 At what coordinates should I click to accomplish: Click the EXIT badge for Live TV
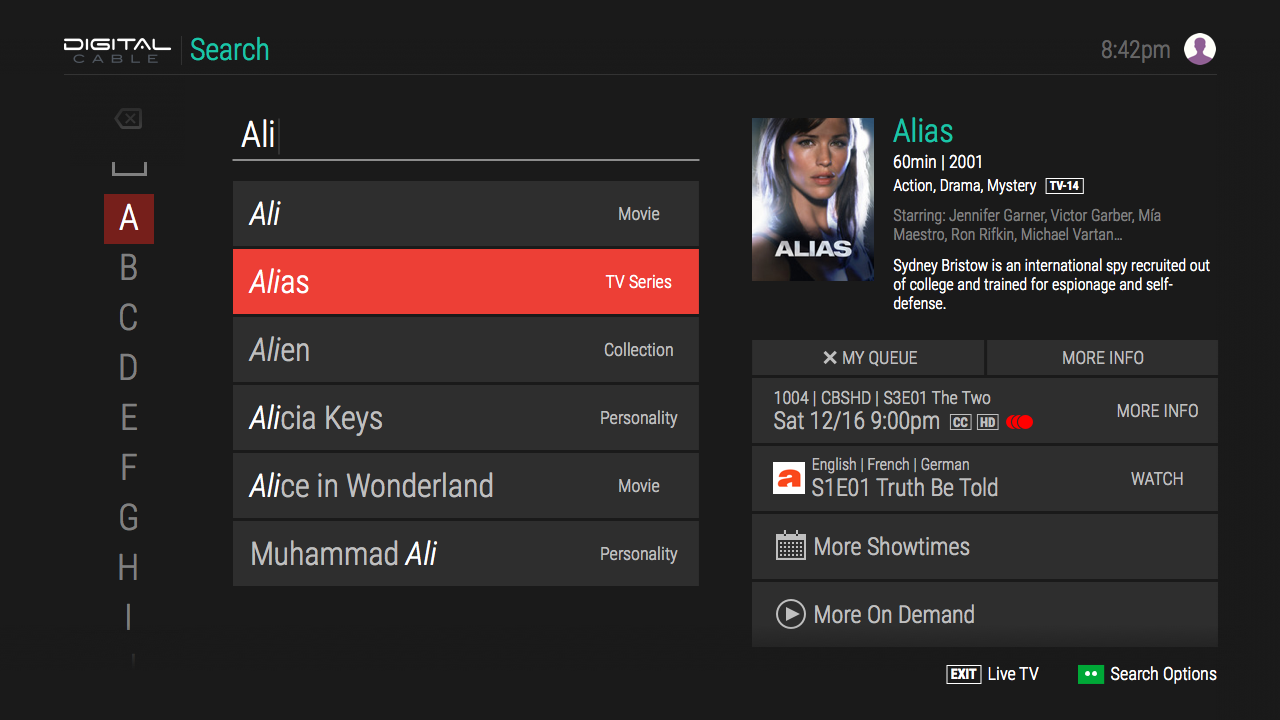[963, 674]
